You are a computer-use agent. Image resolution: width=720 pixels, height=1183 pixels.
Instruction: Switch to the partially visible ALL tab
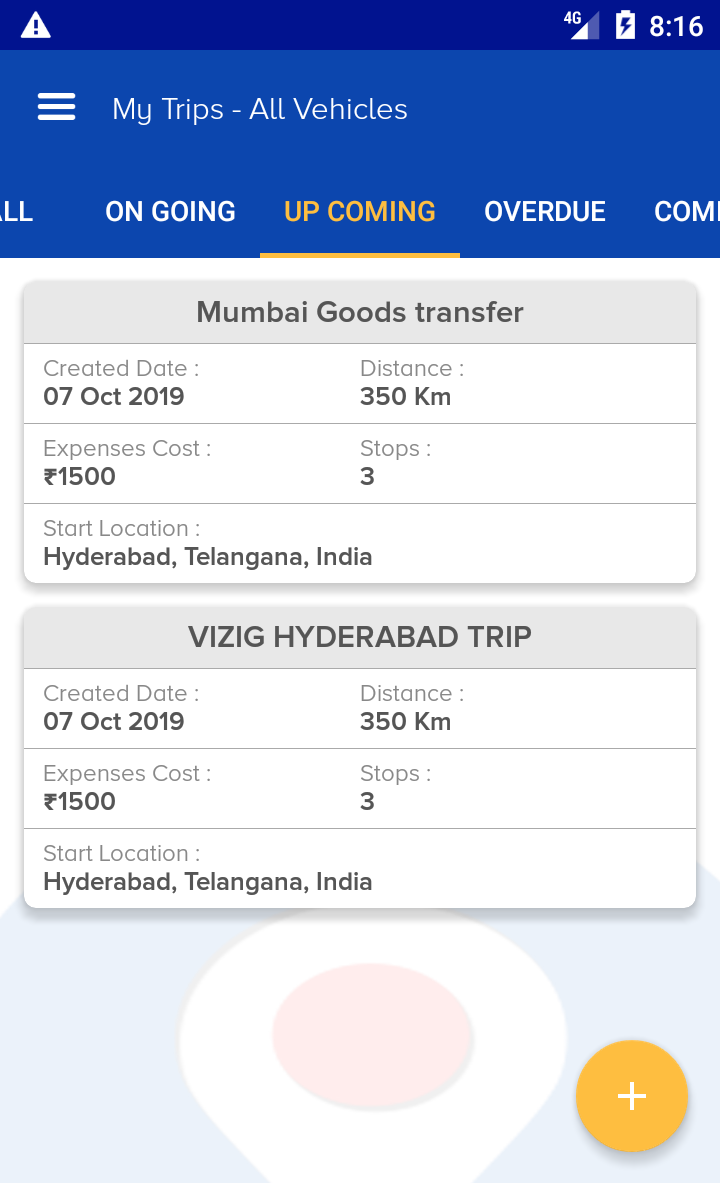coord(17,211)
